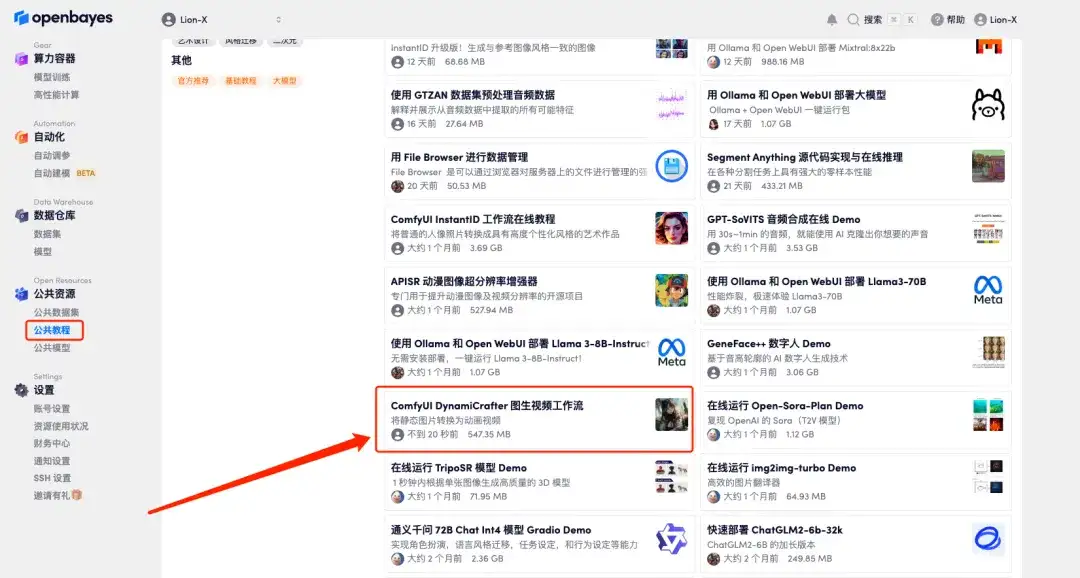Viewport: 1080px width, 578px height.
Task: Filter by the 大模型 tag
Action: pyautogui.click(x=284, y=81)
